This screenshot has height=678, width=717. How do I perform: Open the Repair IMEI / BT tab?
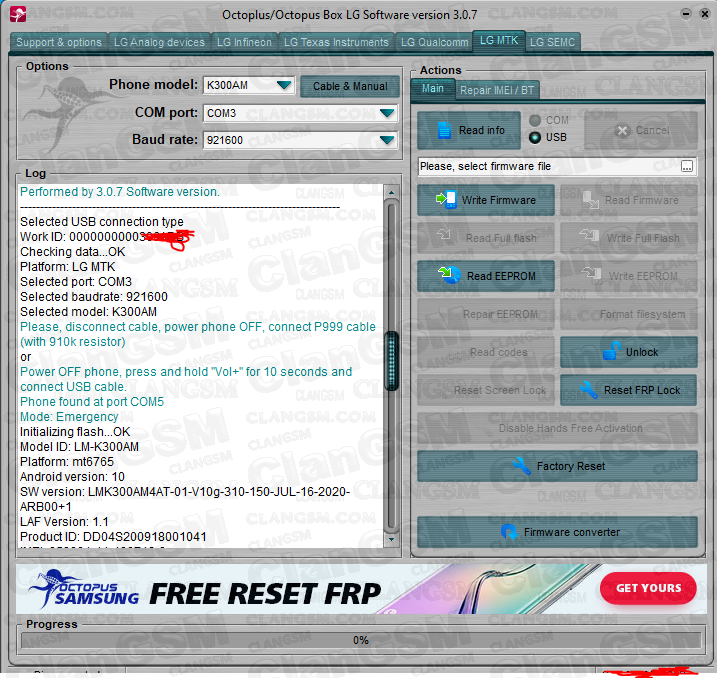[497, 90]
